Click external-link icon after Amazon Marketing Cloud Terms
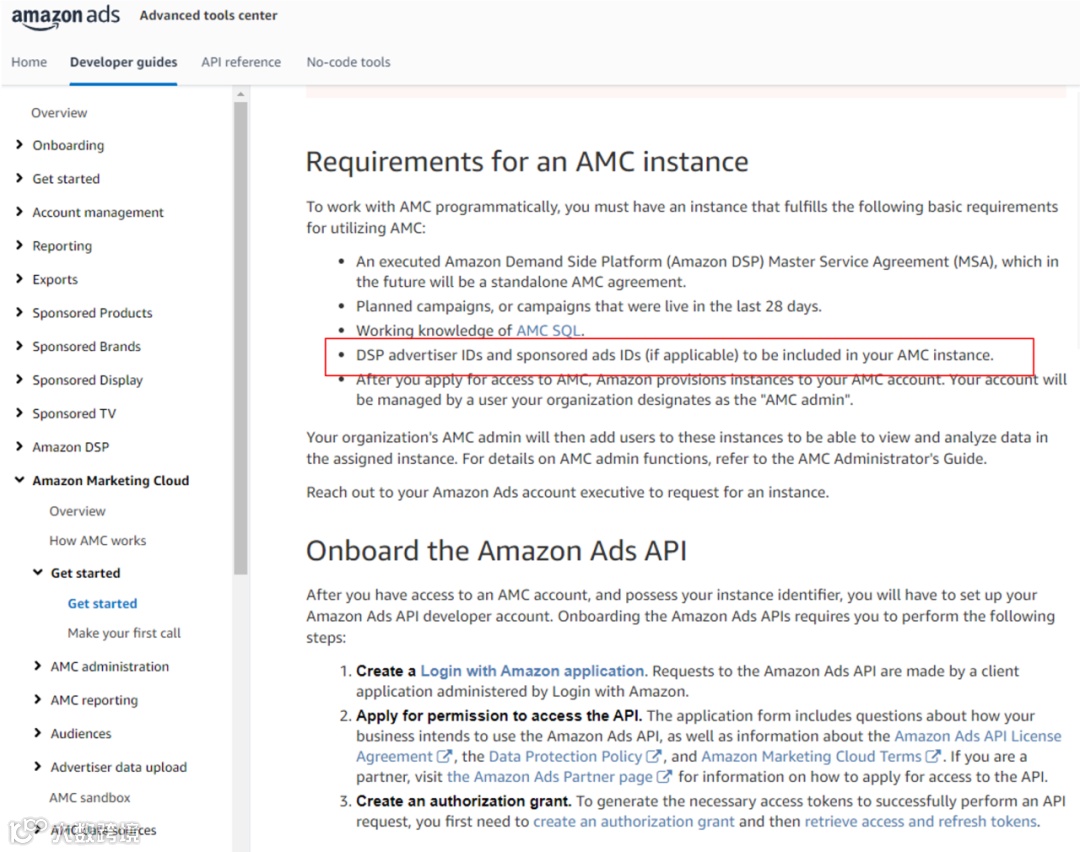 click(x=933, y=756)
